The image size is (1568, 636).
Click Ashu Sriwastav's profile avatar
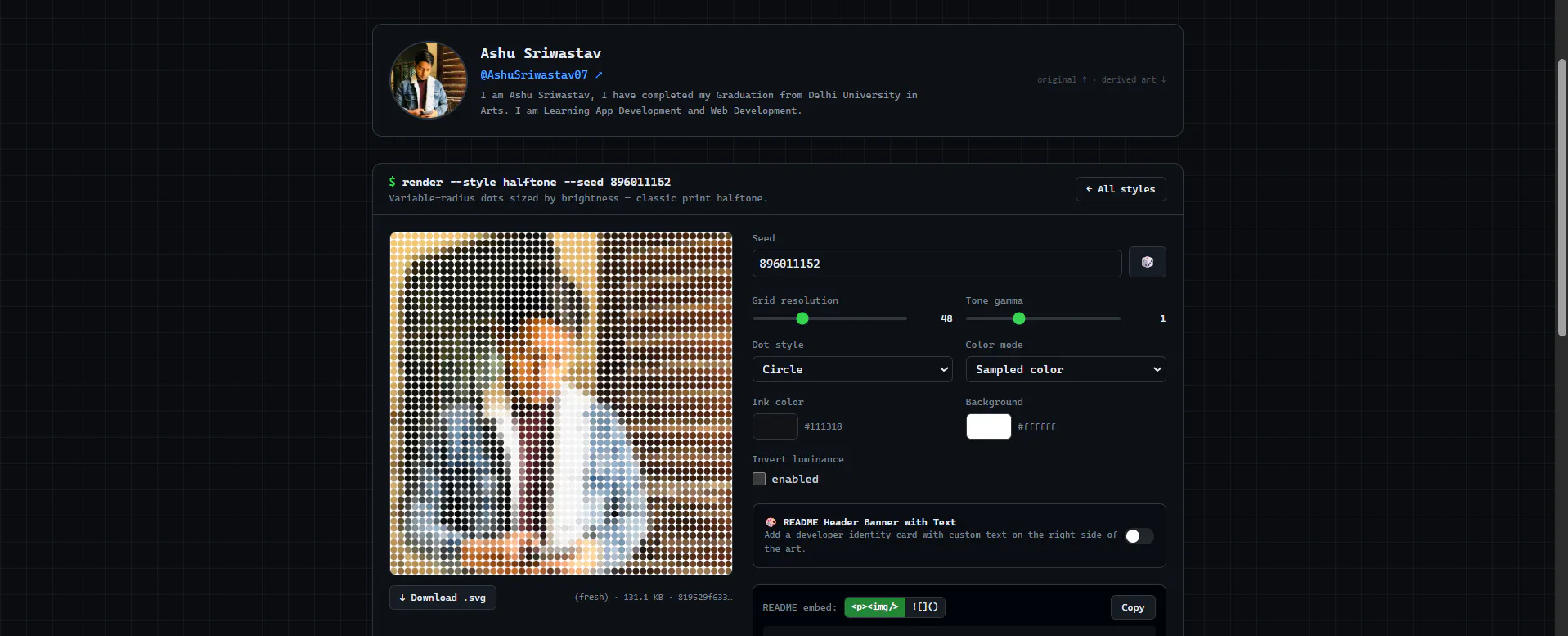point(429,80)
